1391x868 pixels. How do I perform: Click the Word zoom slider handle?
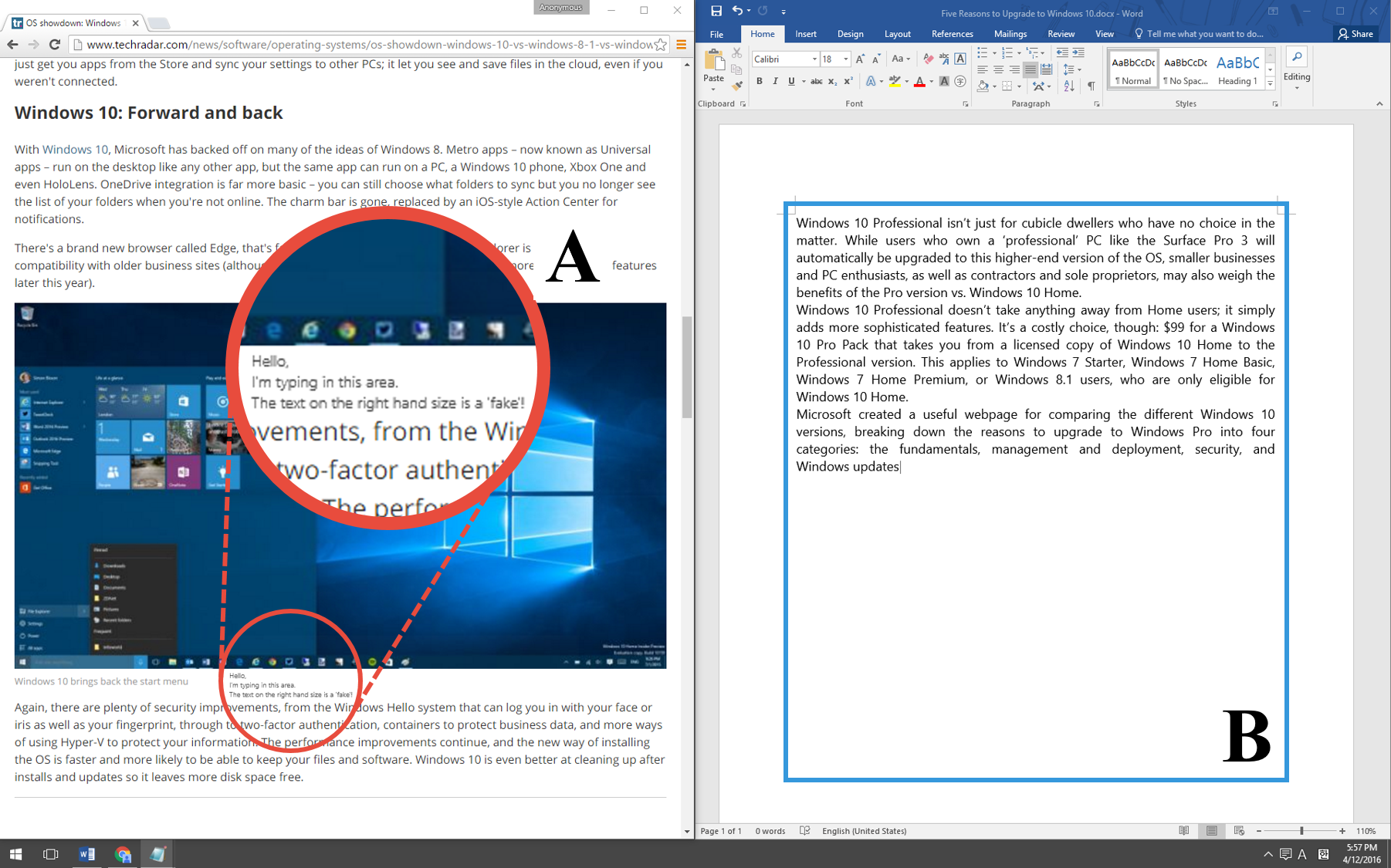[1301, 831]
